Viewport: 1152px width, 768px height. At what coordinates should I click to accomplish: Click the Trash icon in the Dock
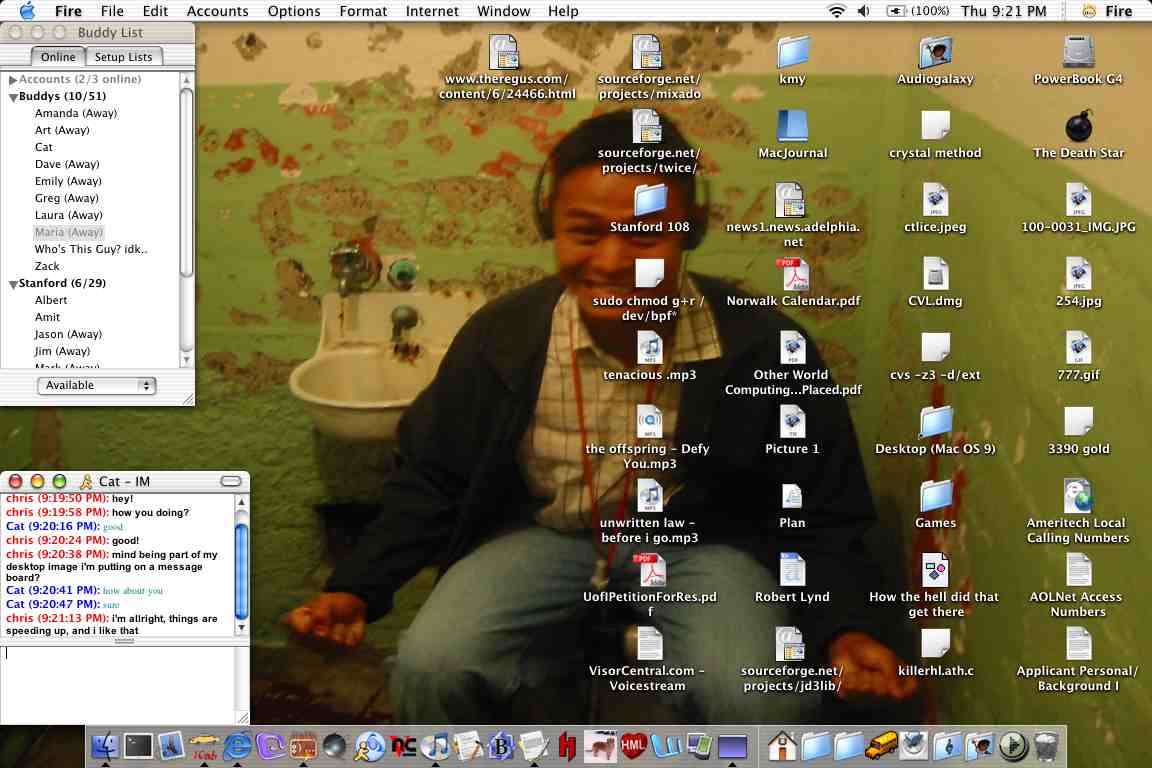[x=1046, y=746]
